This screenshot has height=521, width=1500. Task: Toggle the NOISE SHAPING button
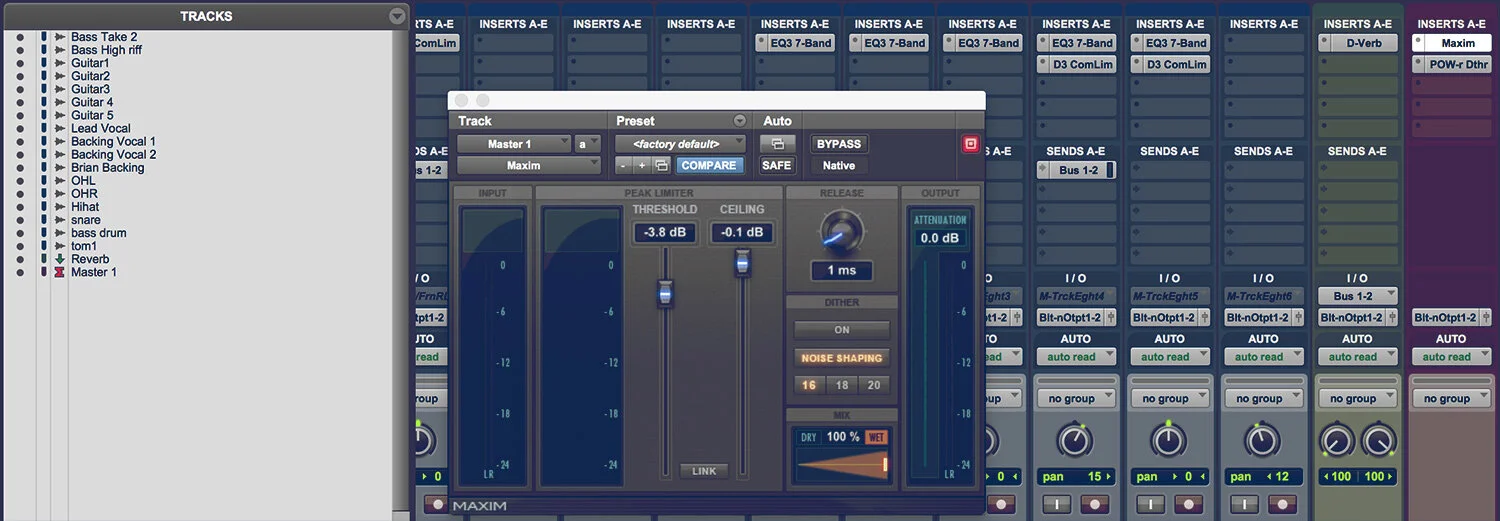click(x=842, y=358)
